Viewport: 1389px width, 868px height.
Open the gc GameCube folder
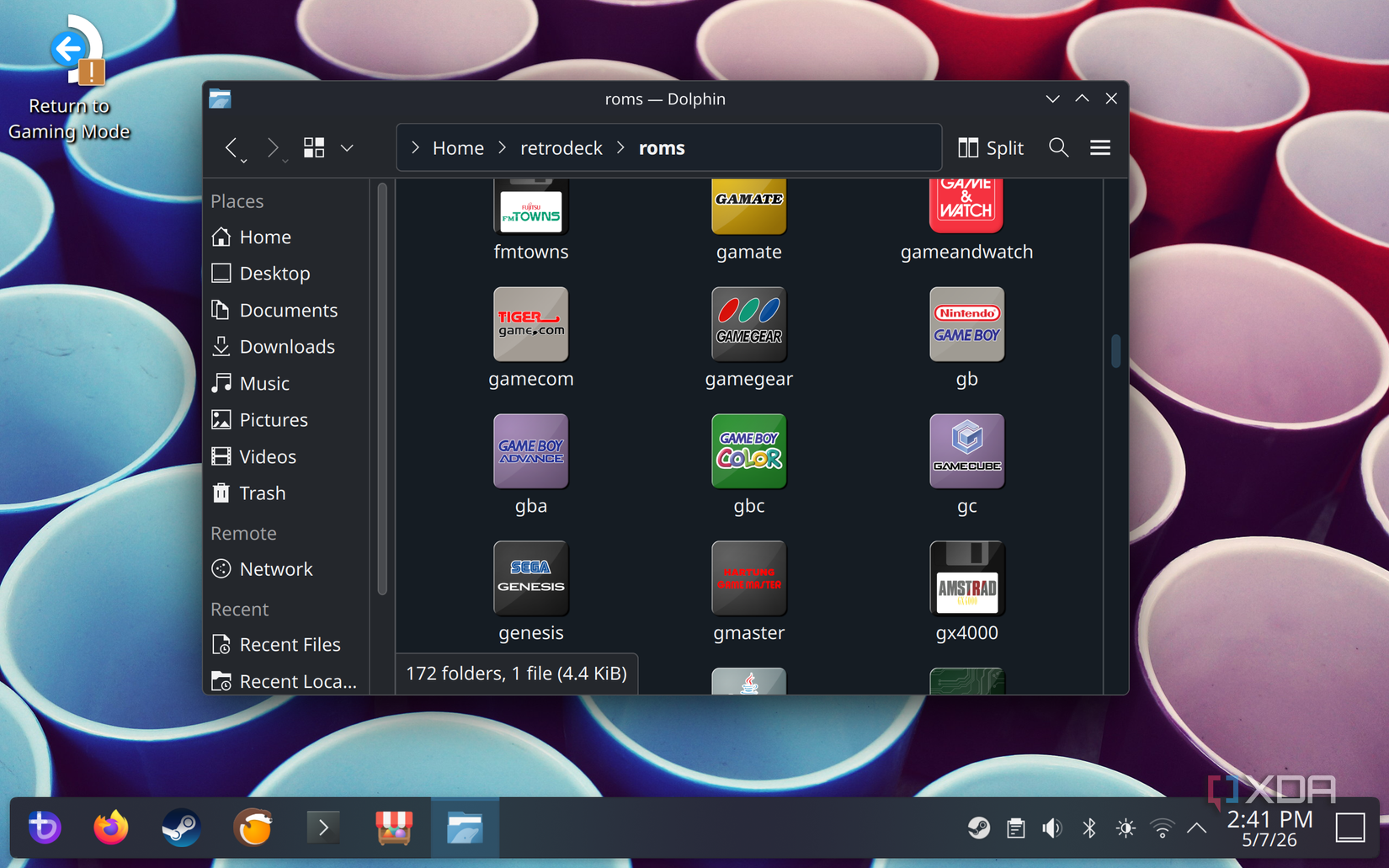tap(966, 464)
